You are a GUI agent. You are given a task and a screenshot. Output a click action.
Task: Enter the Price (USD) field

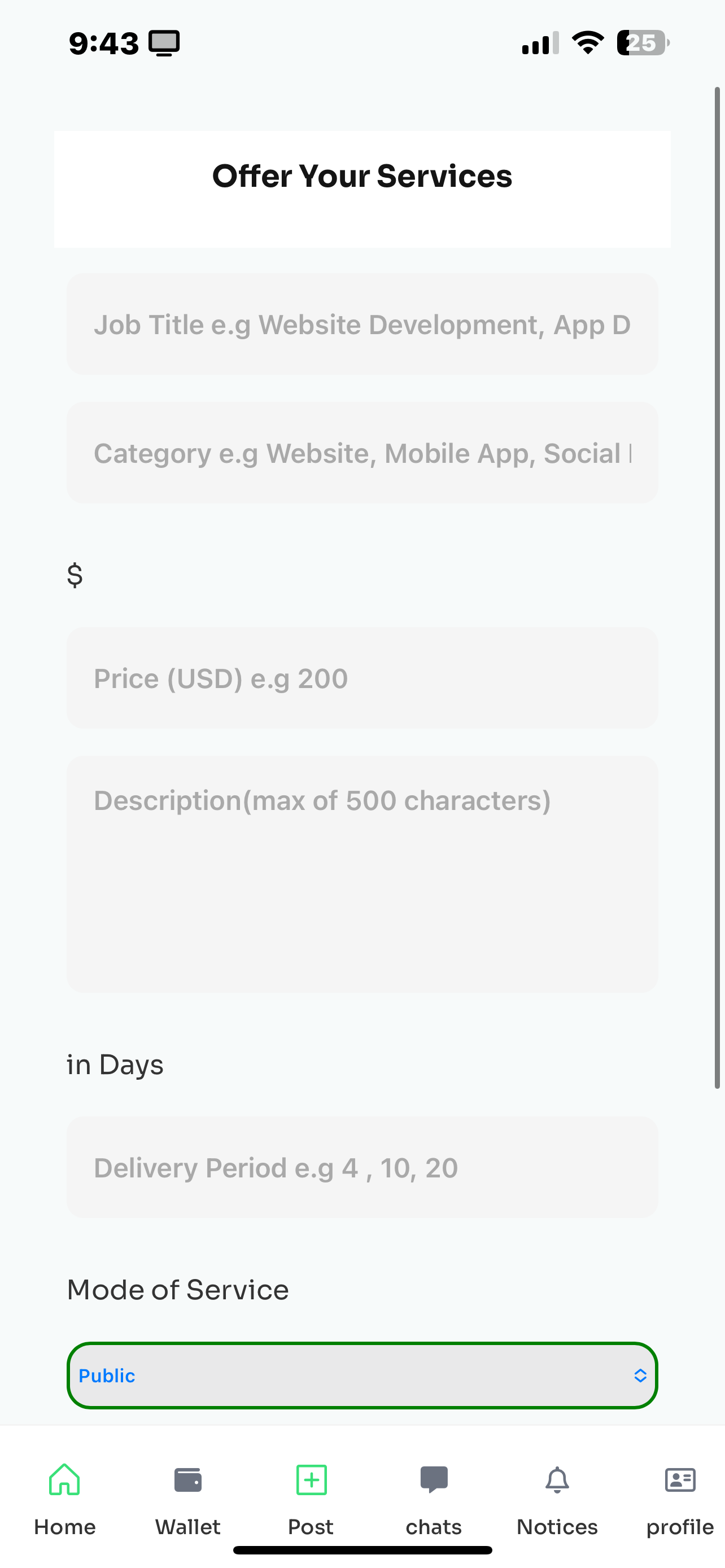coord(362,678)
